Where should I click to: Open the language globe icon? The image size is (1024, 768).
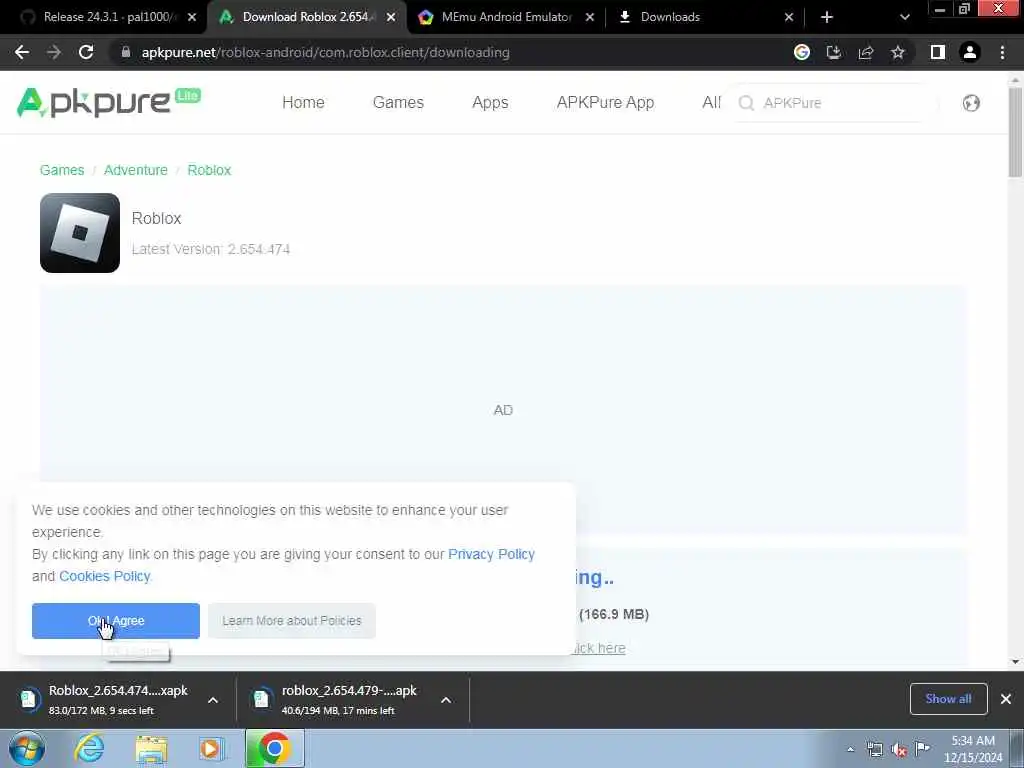[x=971, y=103]
